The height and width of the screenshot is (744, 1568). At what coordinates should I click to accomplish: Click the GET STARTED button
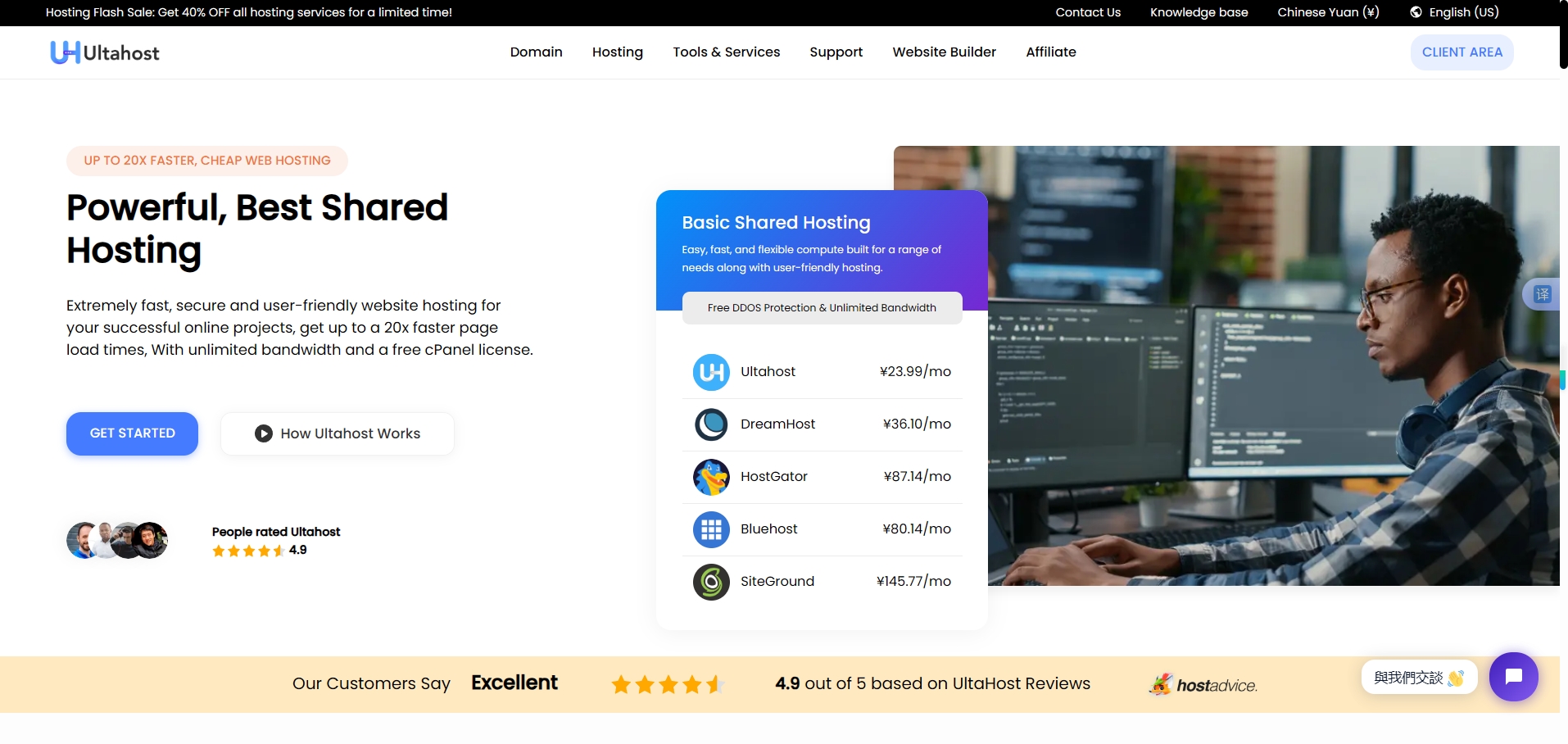[x=132, y=433]
